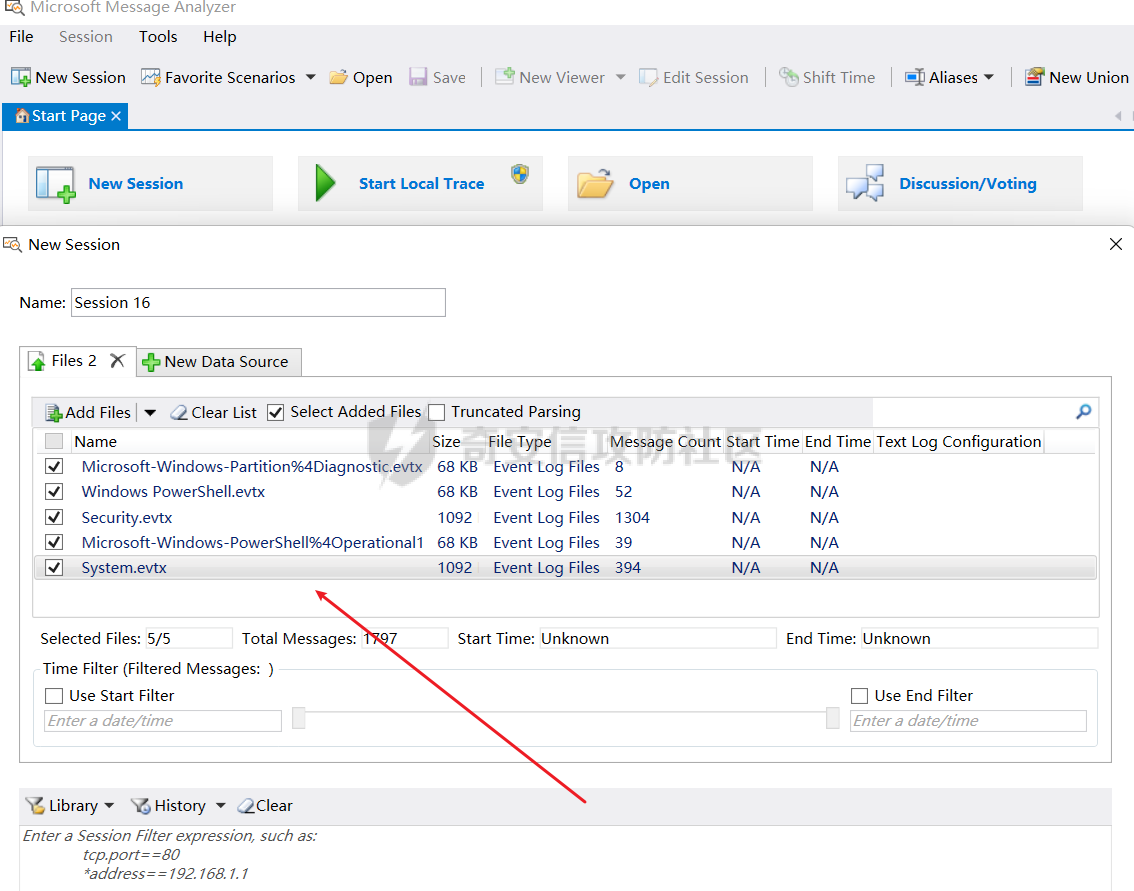Click the Clear filter button

tap(265, 805)
